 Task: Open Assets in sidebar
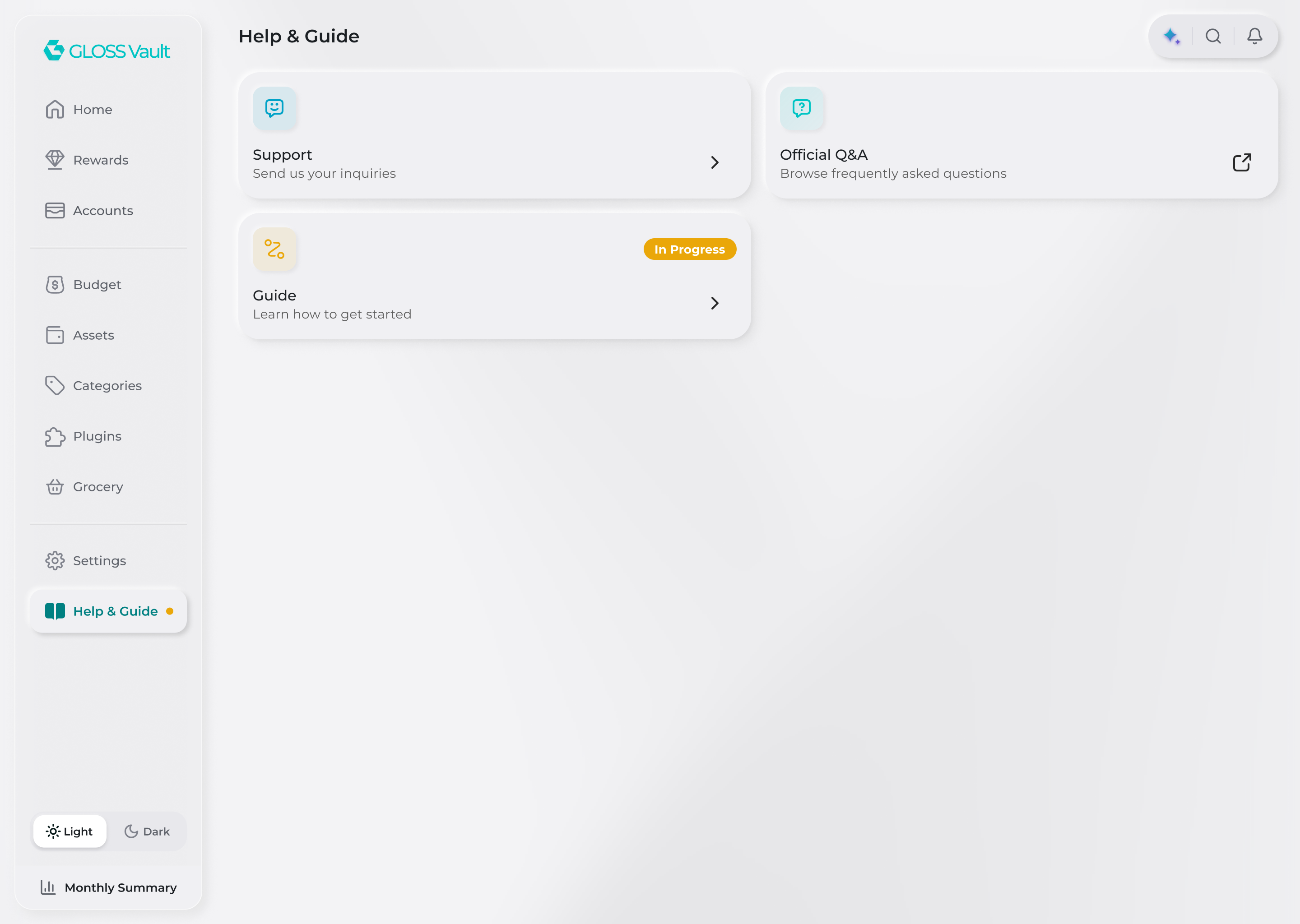108,335
